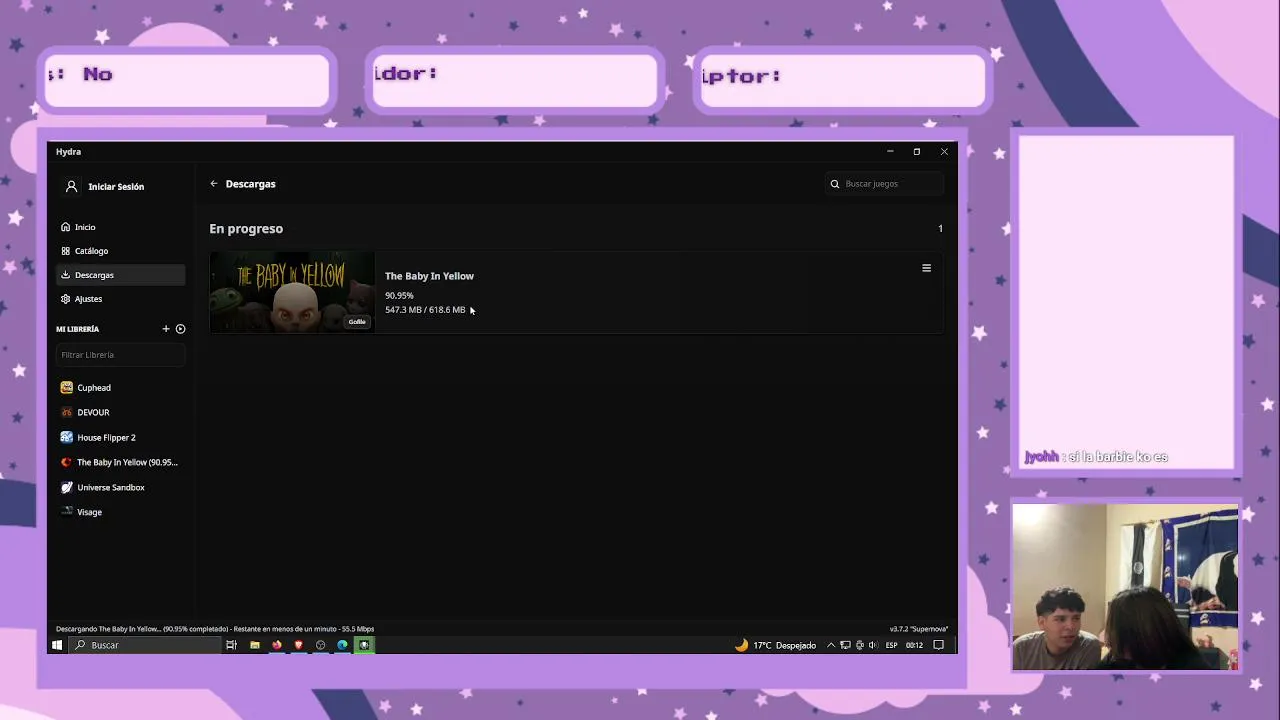Image resolution: width=1280 pixels, height=720 pixels.
Task: Click the Hydra window title text
Action: pos(68,152)
